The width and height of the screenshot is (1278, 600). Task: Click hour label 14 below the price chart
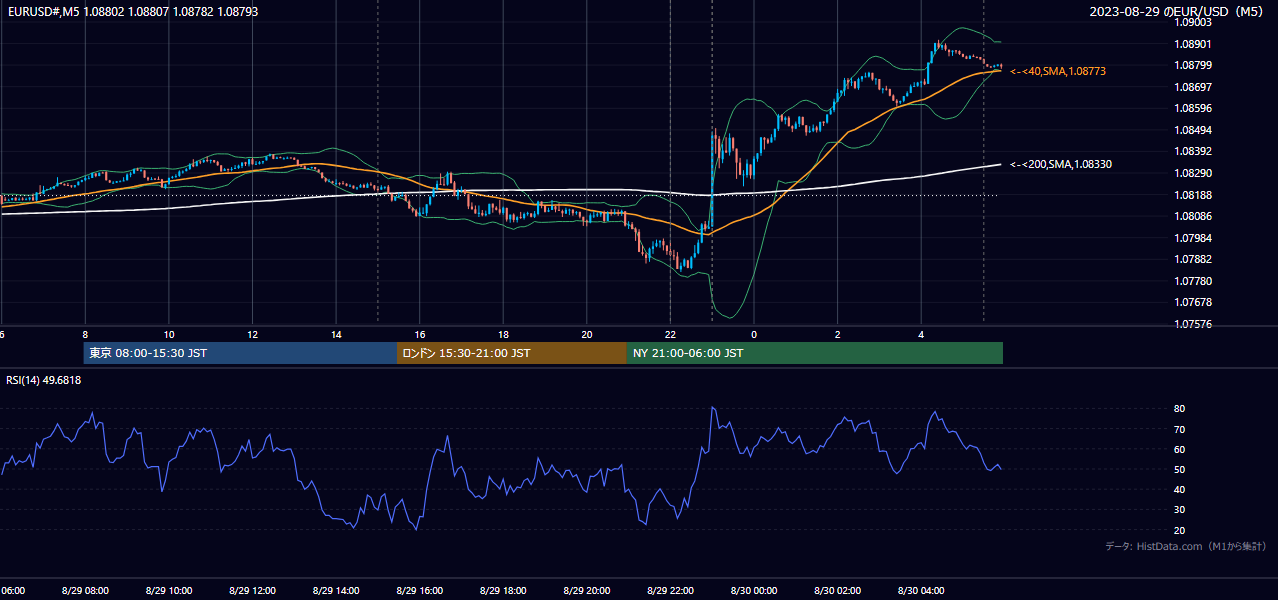(x=336, y=335)
